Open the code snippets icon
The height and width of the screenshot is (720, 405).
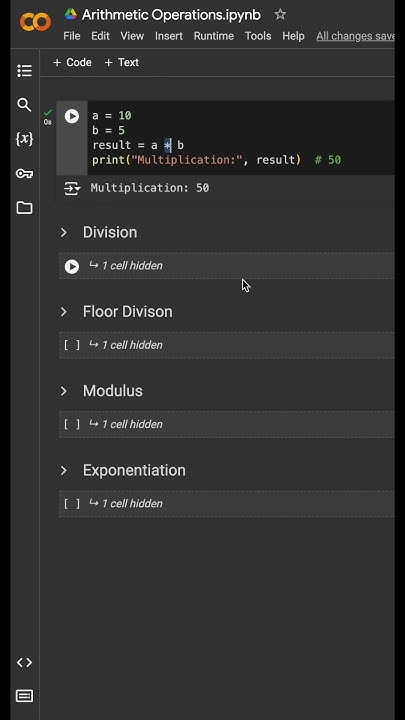pyautogui.click(x=24, y=662)
